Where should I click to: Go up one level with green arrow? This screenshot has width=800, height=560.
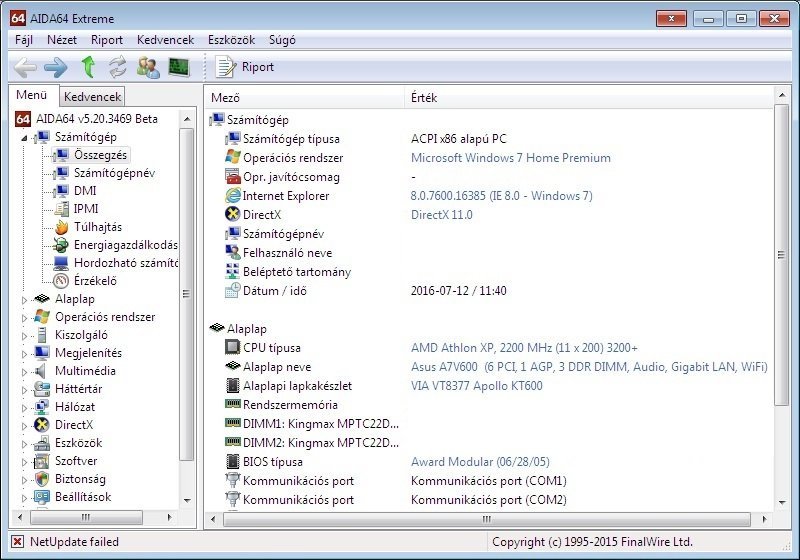click(x=88, y=67)
